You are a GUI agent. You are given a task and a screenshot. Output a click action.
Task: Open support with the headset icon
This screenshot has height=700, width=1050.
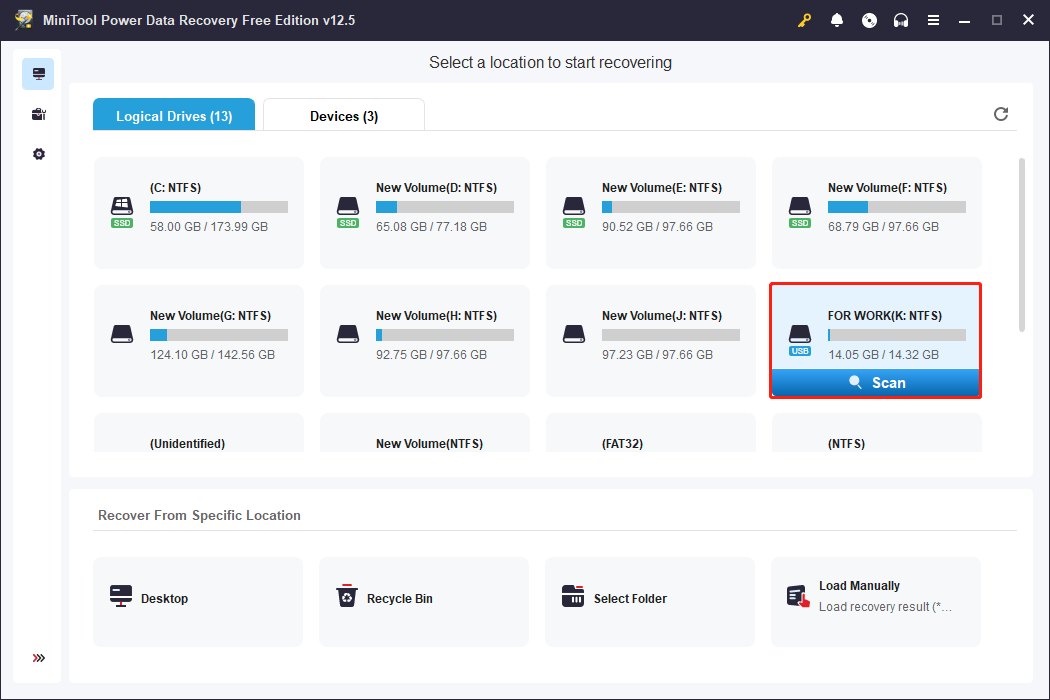pos(901,19)
